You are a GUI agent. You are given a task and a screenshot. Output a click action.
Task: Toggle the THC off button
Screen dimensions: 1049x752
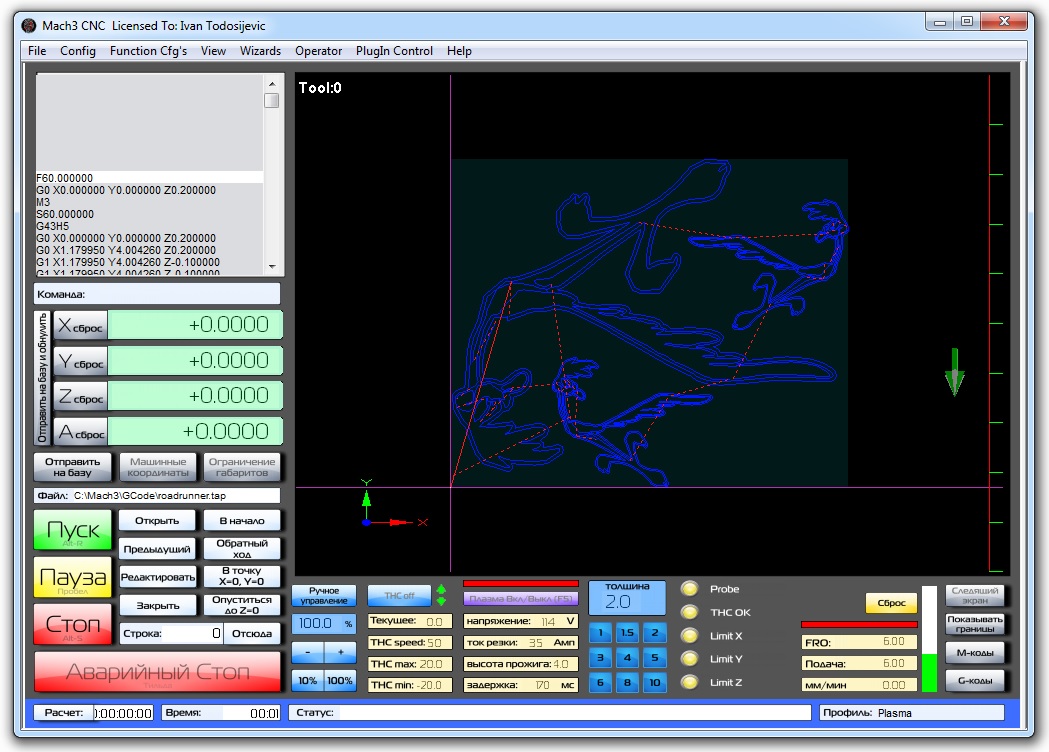[399, 595]
